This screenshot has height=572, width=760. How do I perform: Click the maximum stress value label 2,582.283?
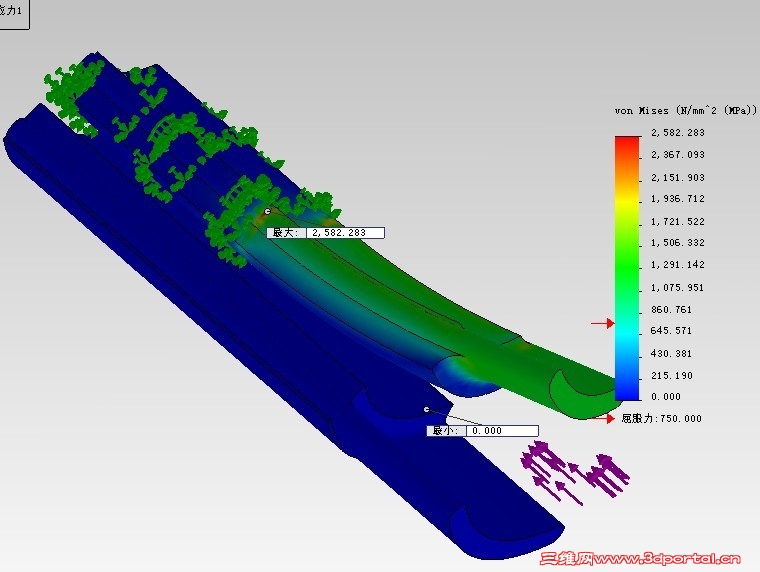coord(326,233)
